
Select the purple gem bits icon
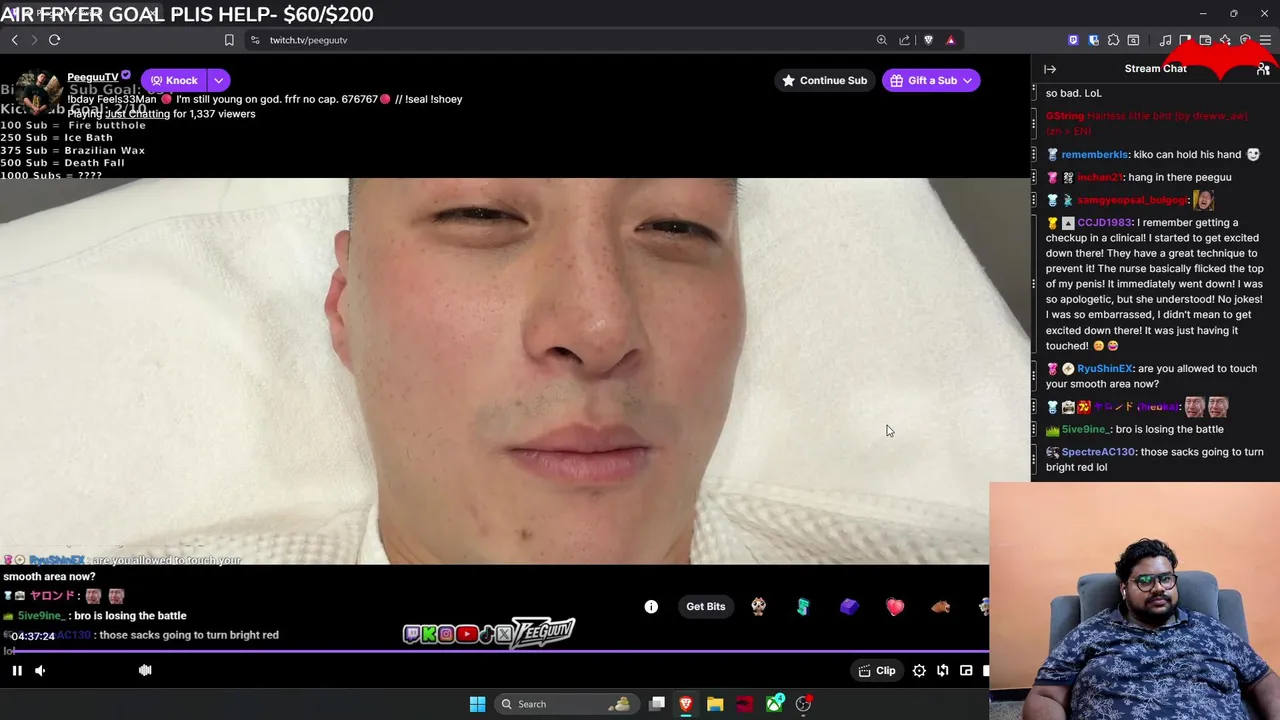(849, 606)
